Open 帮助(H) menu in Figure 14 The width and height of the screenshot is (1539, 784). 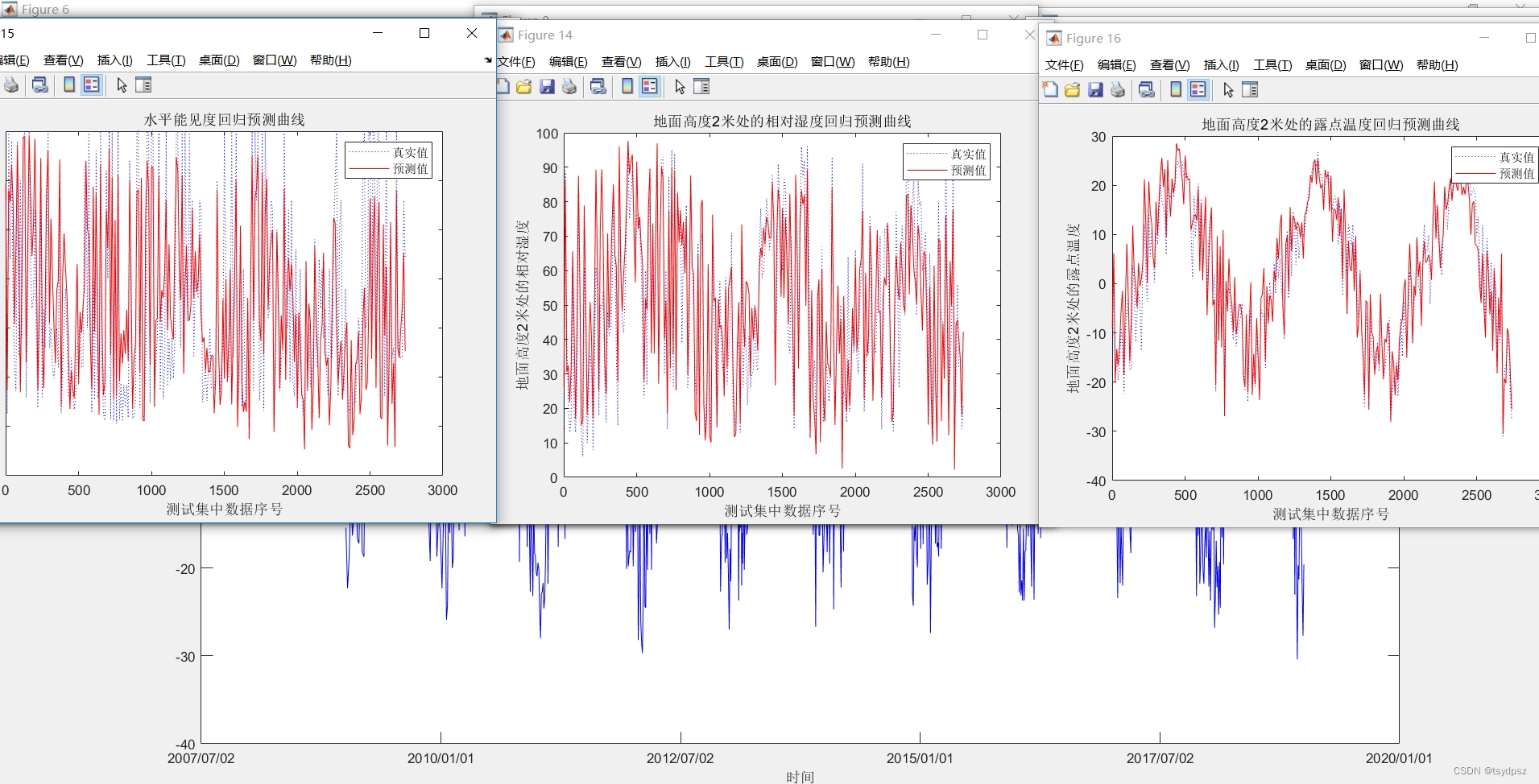coord(889,62)
